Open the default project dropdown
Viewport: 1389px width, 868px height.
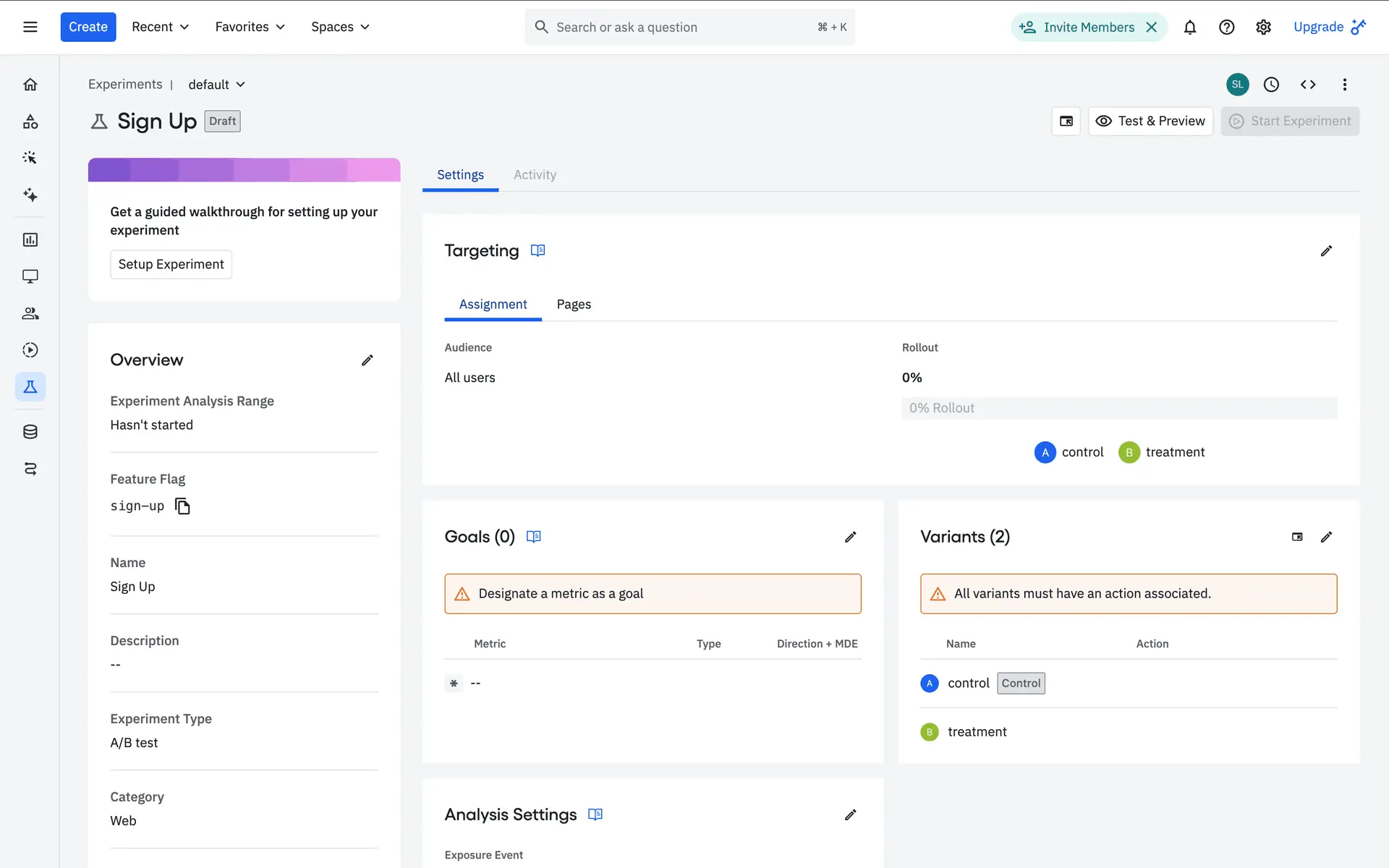pos(216,85)
